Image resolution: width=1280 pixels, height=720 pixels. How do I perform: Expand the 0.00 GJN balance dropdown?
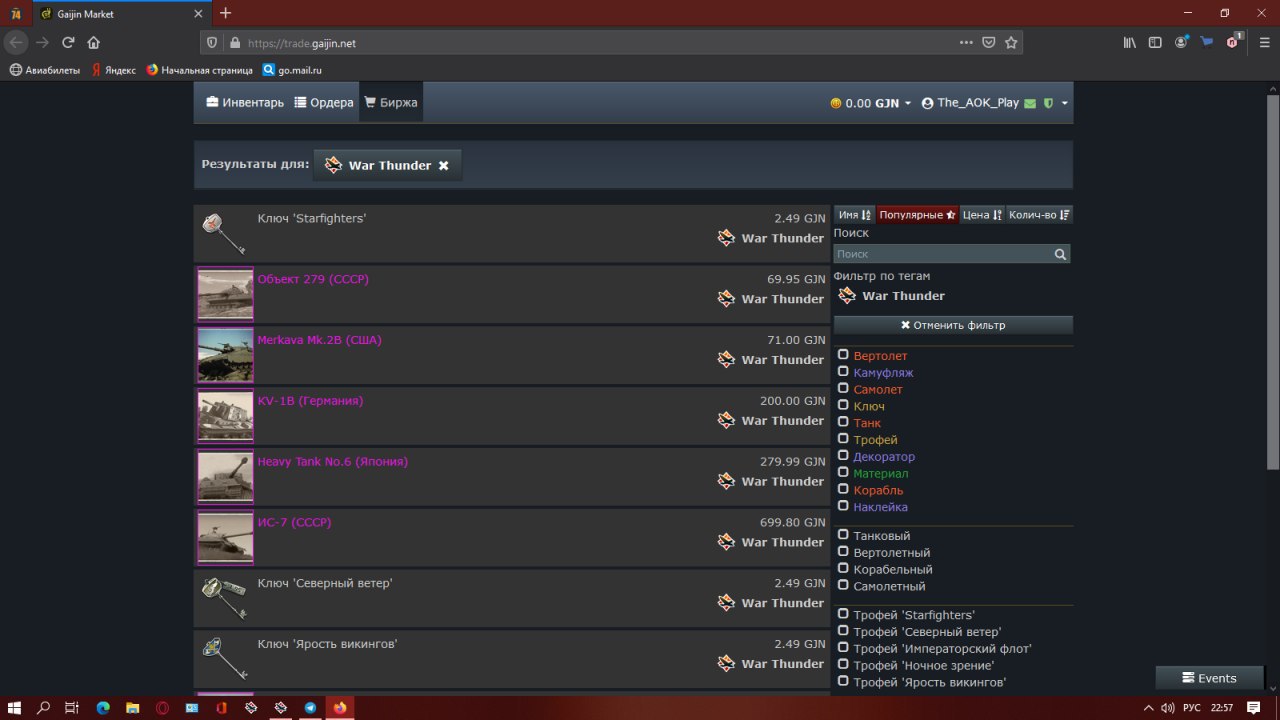point(871,103)
